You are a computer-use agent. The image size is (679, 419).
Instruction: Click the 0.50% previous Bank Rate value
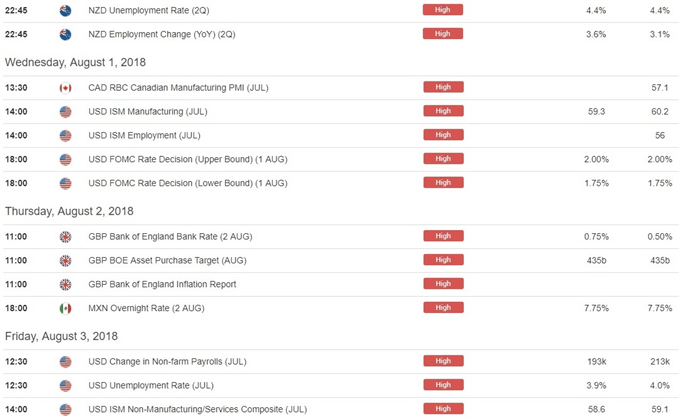click(x=660, y=237)
